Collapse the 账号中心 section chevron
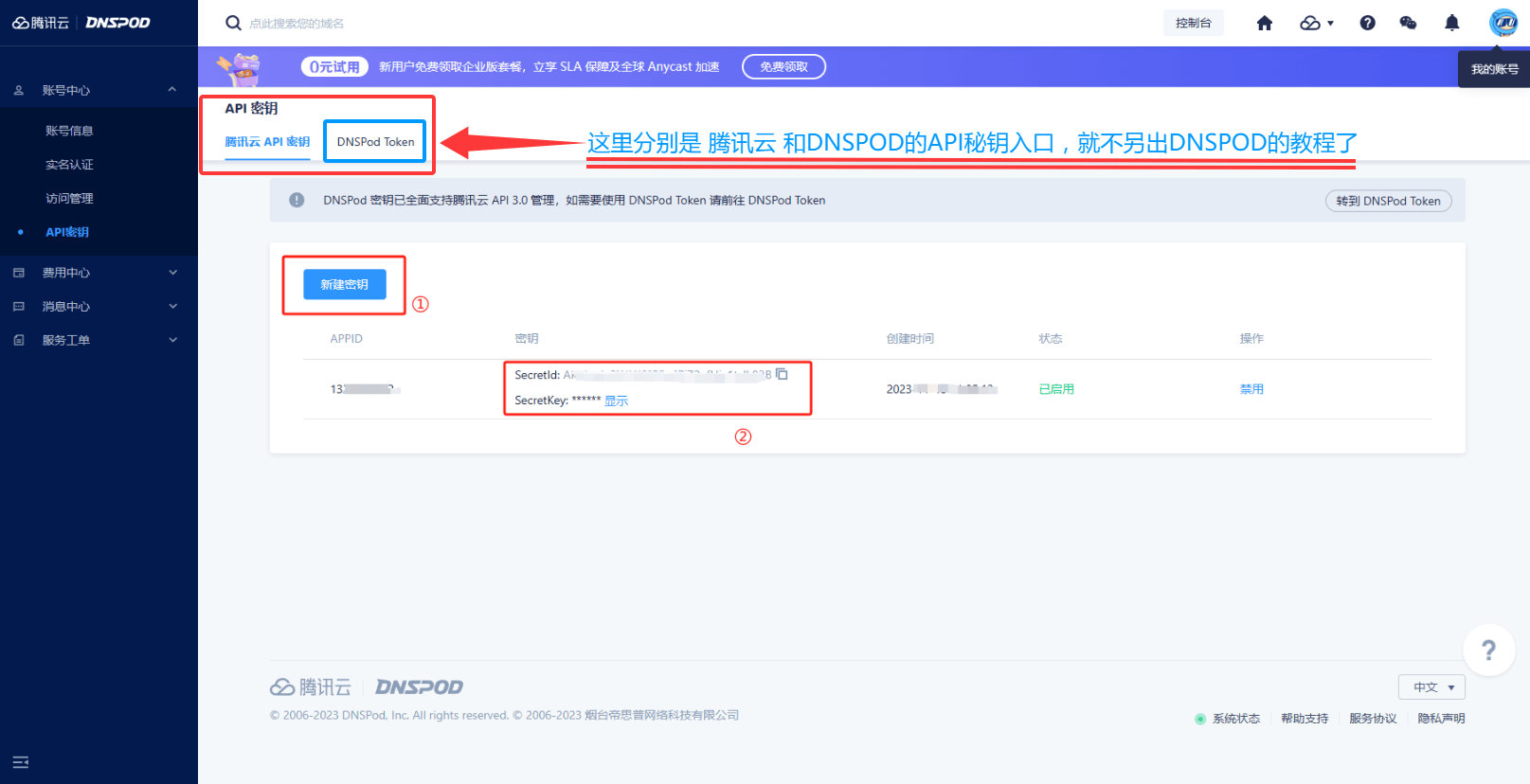The image size is (1530, 784). [x=172, y=90]
